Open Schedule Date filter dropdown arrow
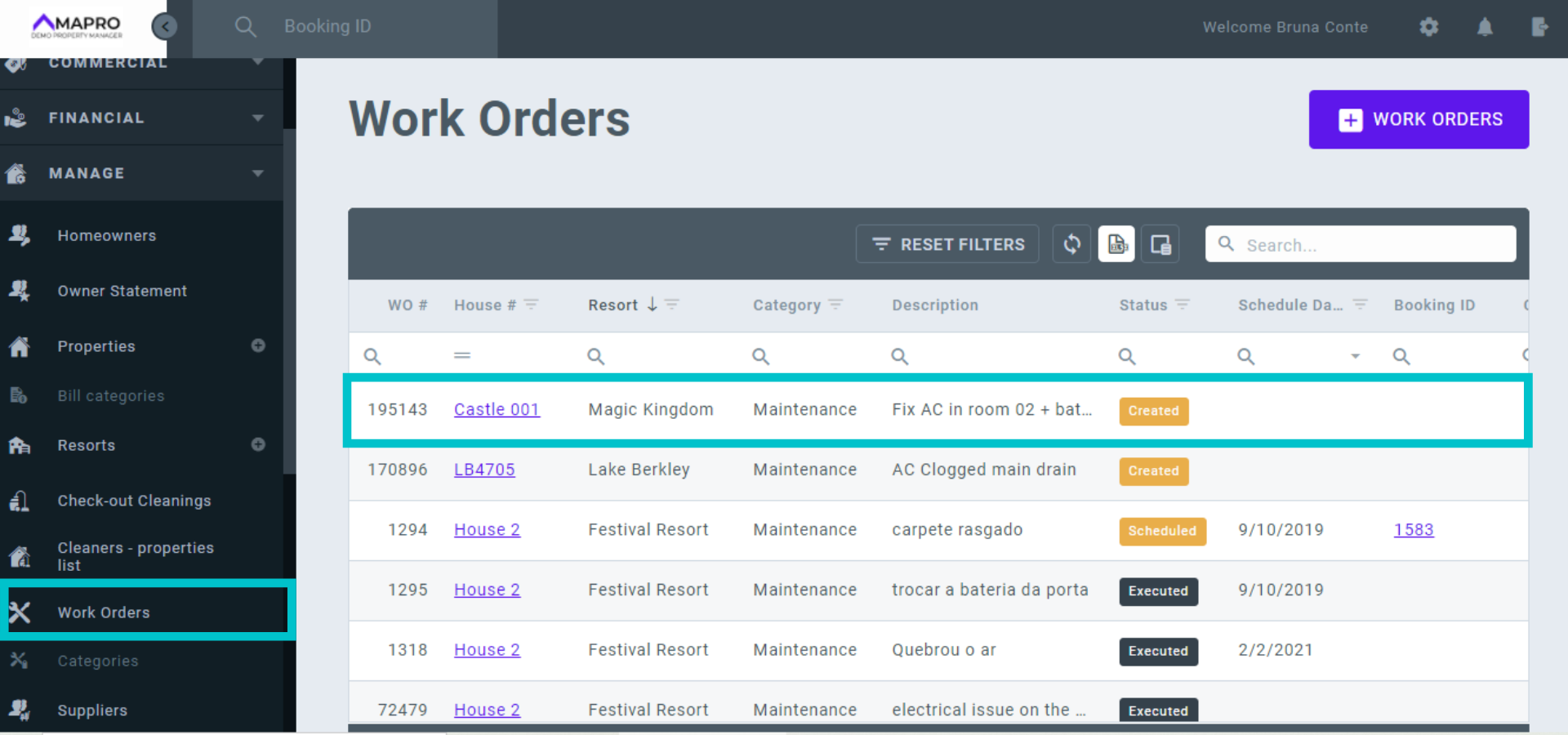Viewport: 1568px width, 735px height. tap(1355, 356)
